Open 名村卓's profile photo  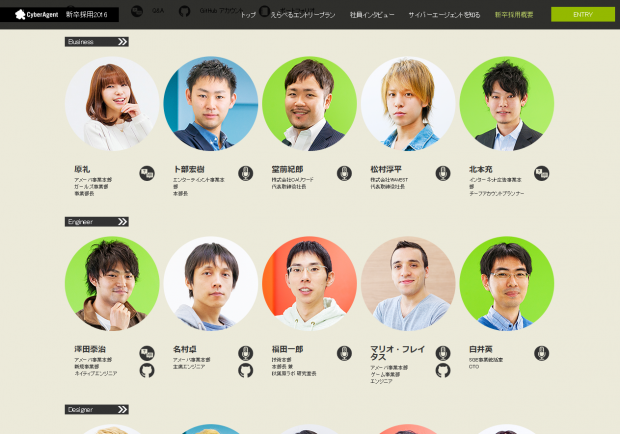pos(211,283)
